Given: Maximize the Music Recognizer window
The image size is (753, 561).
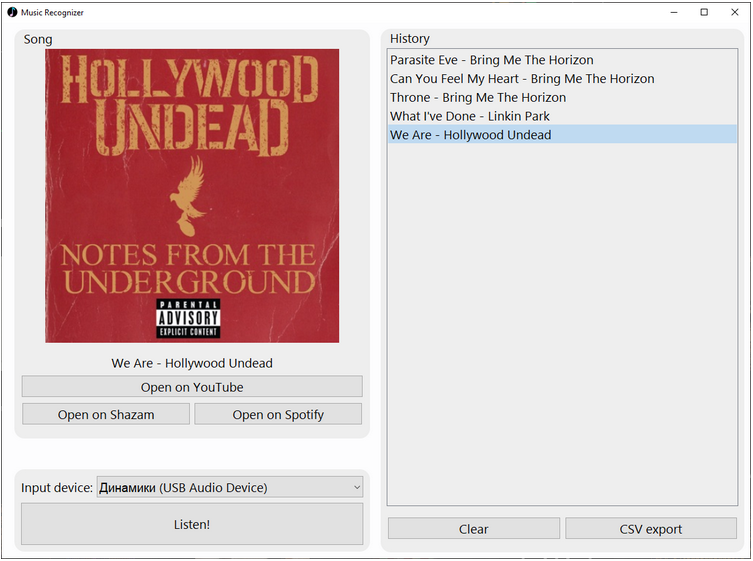Looking at the screenshot, I should [704, 12].
